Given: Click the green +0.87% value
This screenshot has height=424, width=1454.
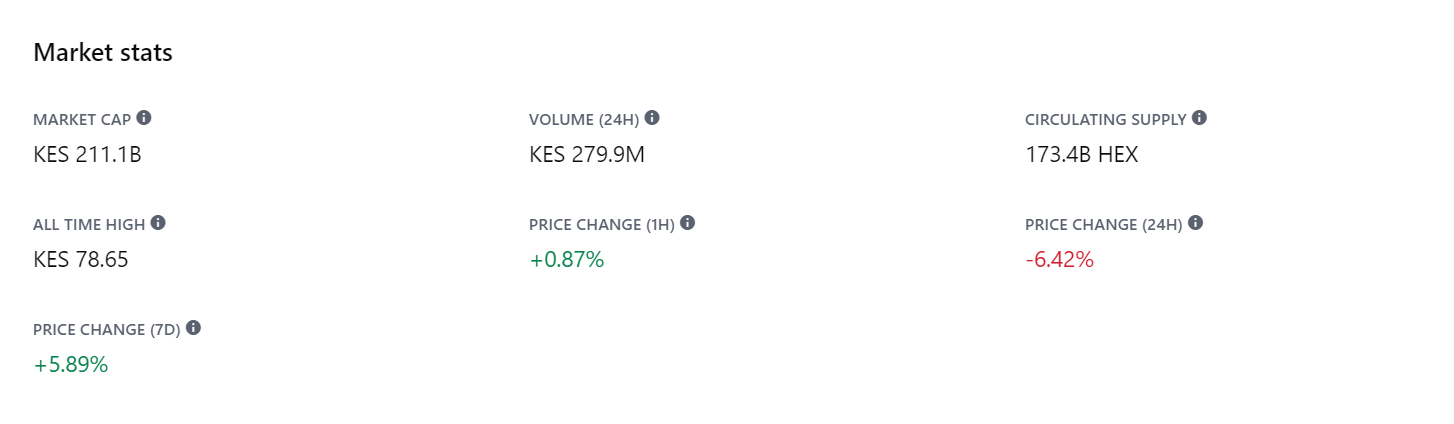Looking at the screenshot, I should click(x=567, y=260).
